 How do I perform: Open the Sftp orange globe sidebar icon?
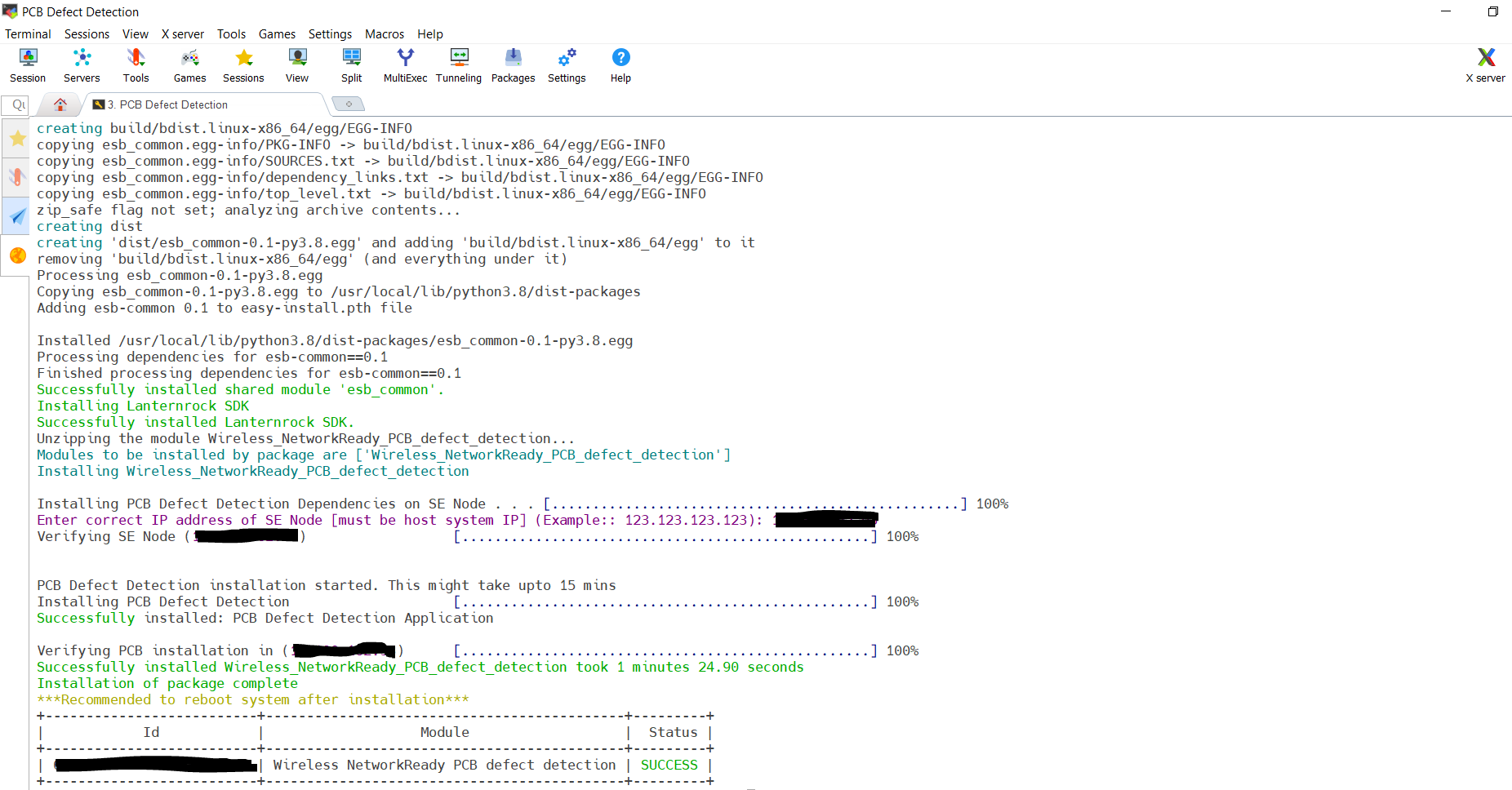(x=17, y=255)
